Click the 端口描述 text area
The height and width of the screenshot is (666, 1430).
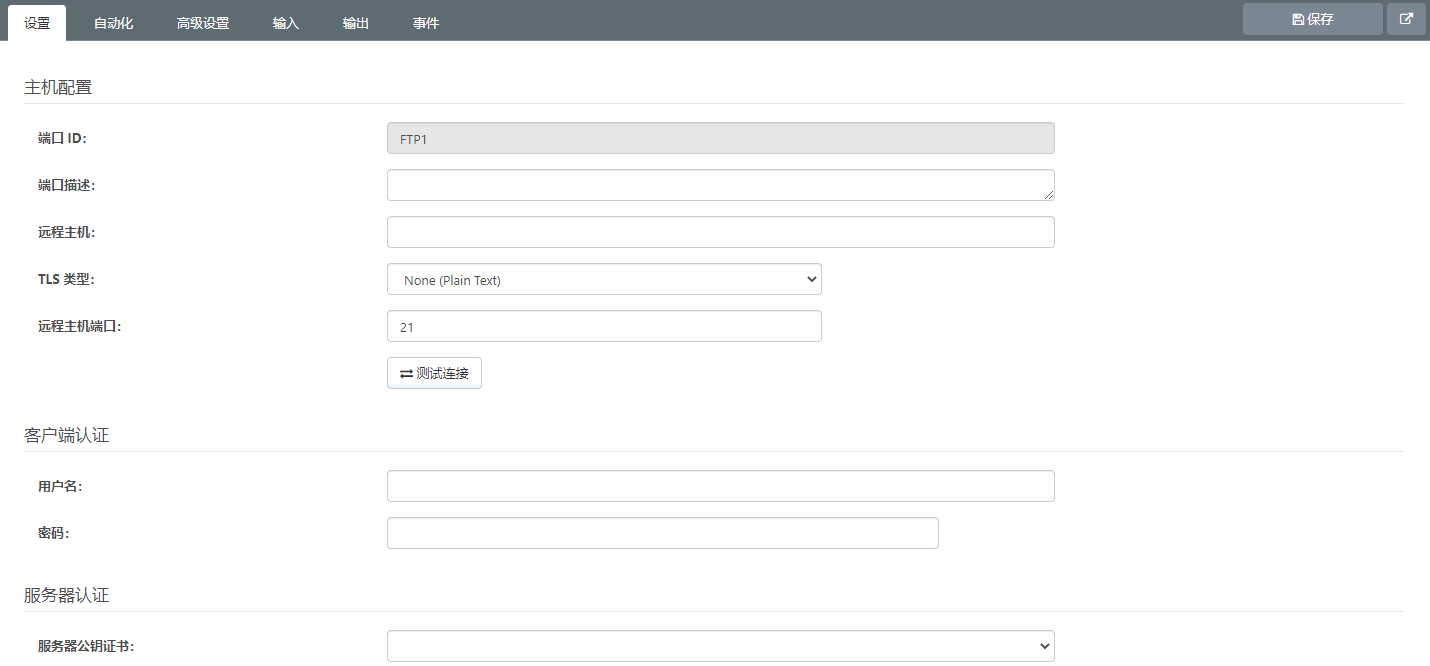(720, 185)
